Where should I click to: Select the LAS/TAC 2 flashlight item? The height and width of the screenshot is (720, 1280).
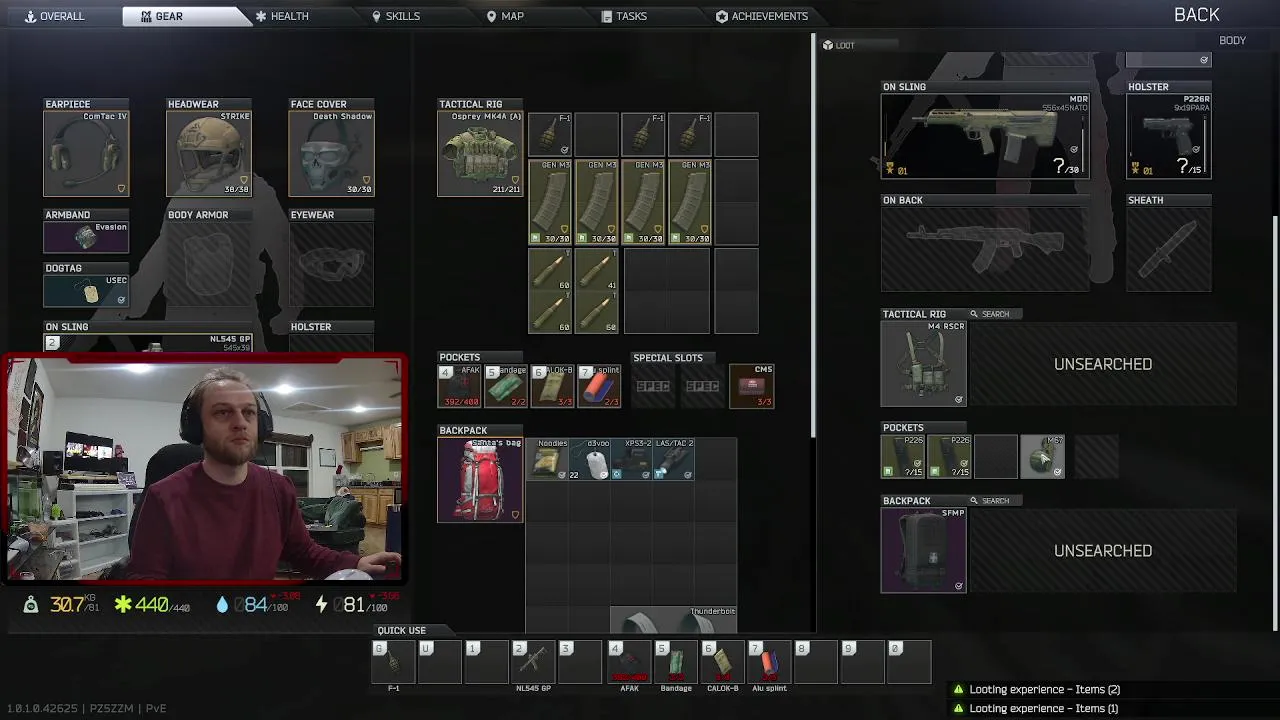(675, 459)
